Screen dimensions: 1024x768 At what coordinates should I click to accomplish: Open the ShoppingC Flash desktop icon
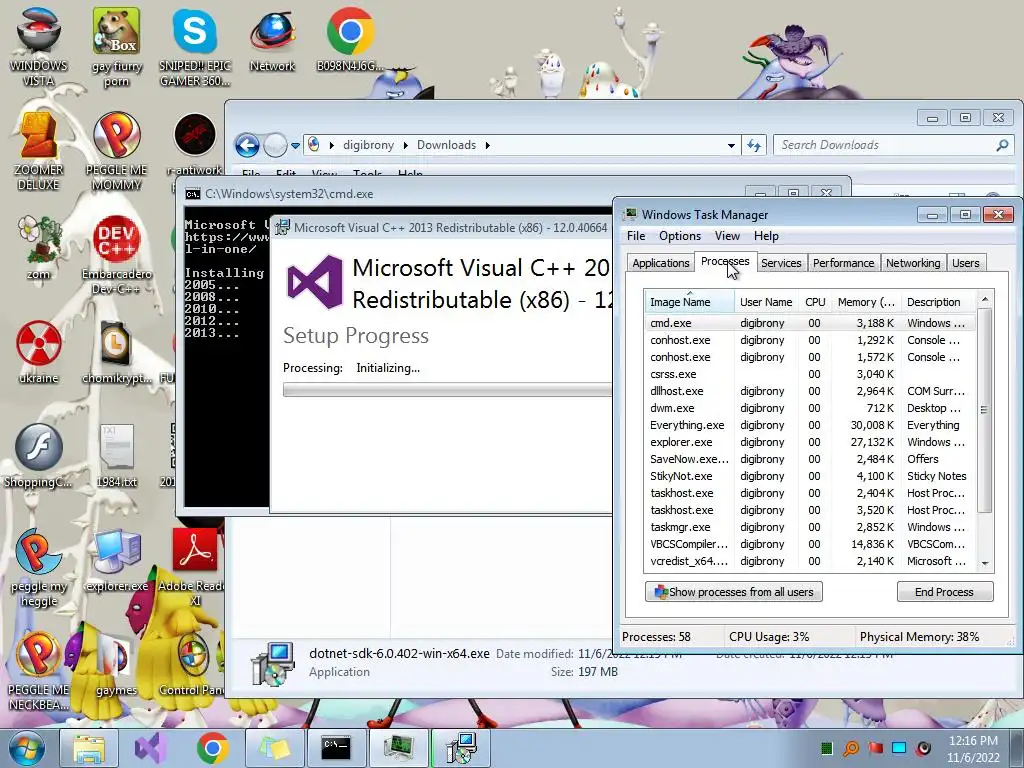[38, 456]
